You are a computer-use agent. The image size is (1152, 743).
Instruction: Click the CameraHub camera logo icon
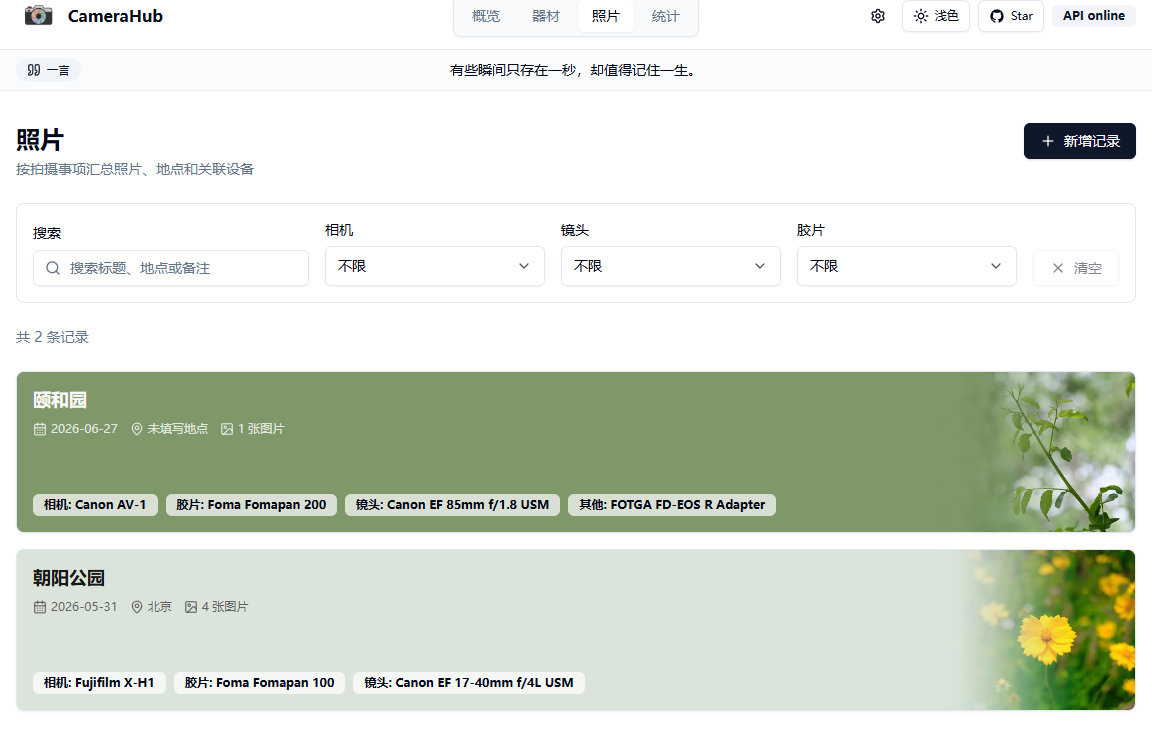(38, 15)
